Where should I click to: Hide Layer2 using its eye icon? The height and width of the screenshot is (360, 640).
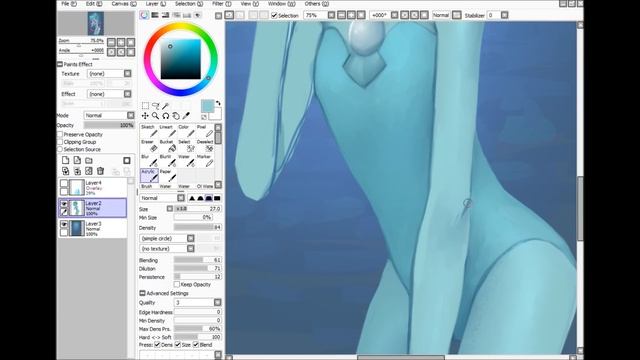pos(64,203)
